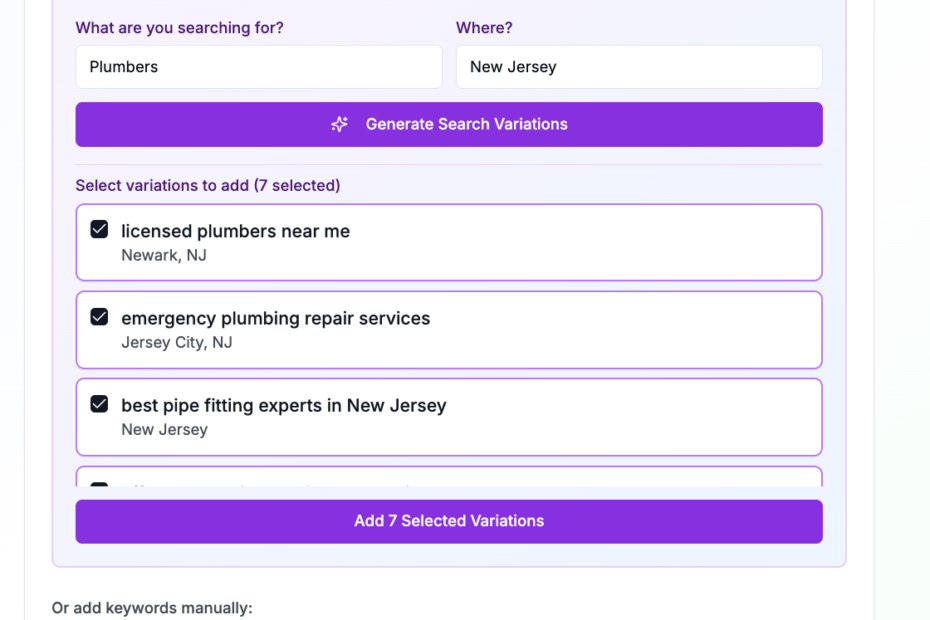Select the licensed plumbers near me variation text
This screenshot has width=930, height=620.
[235, 231]
